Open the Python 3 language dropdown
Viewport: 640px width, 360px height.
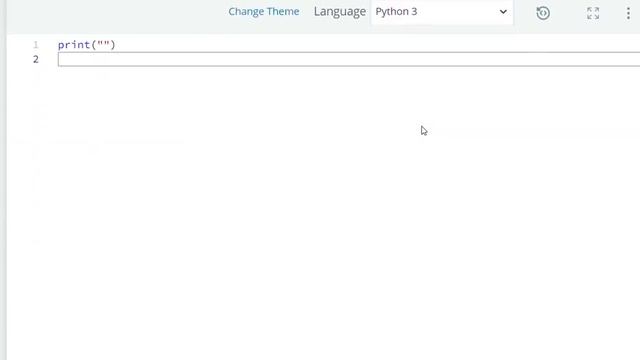[x=442, y=12]
